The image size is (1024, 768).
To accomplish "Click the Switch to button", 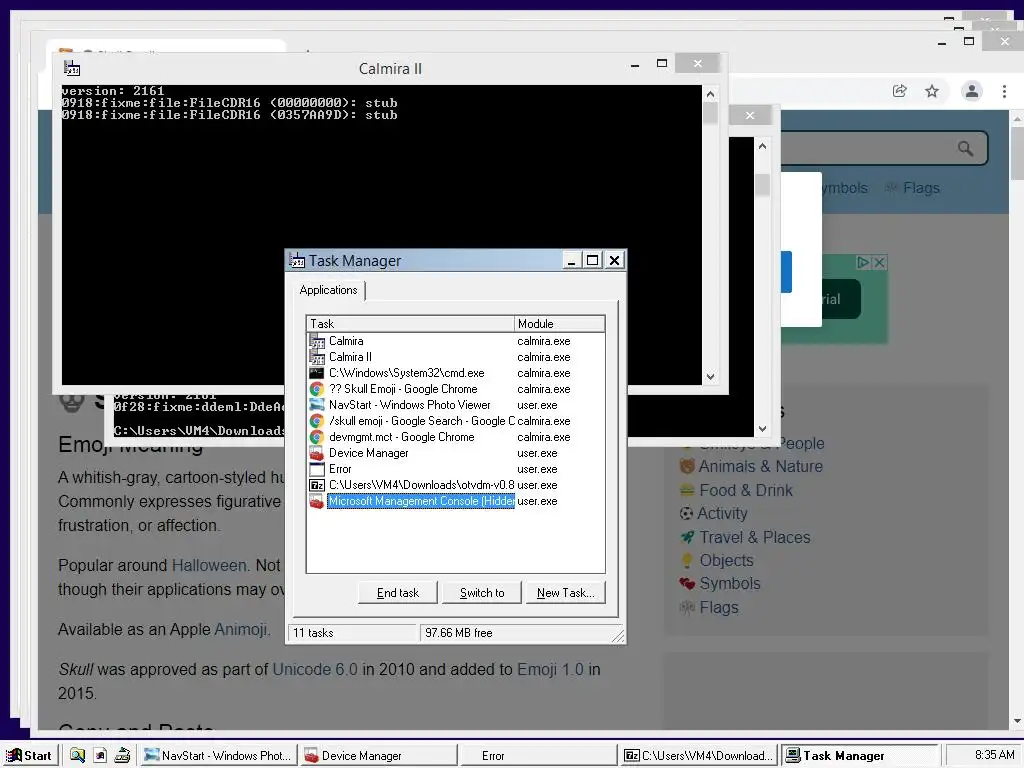I will coord(482,592).
